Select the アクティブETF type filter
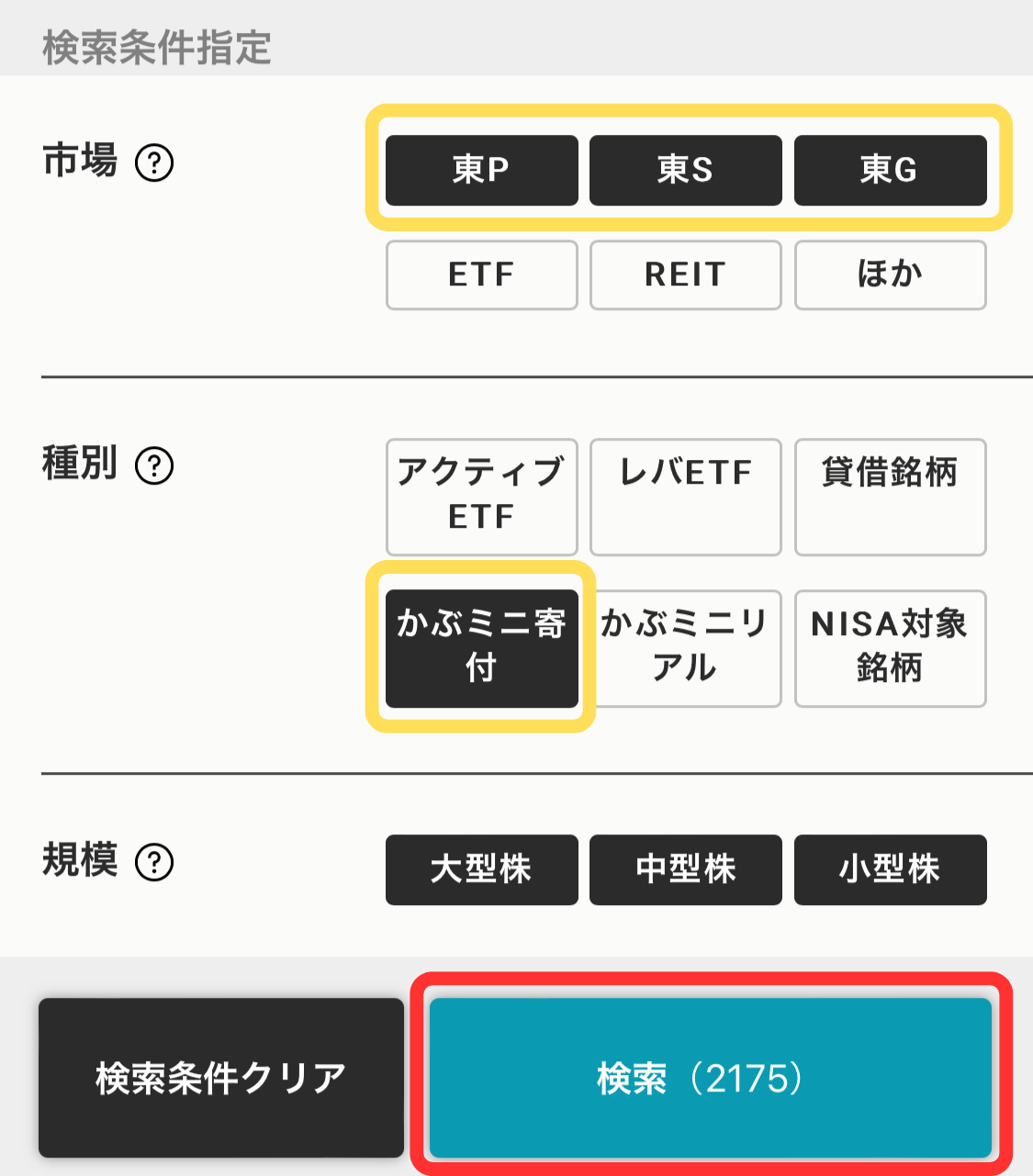The image size is (1033, 1176). [x=481, y=497]
